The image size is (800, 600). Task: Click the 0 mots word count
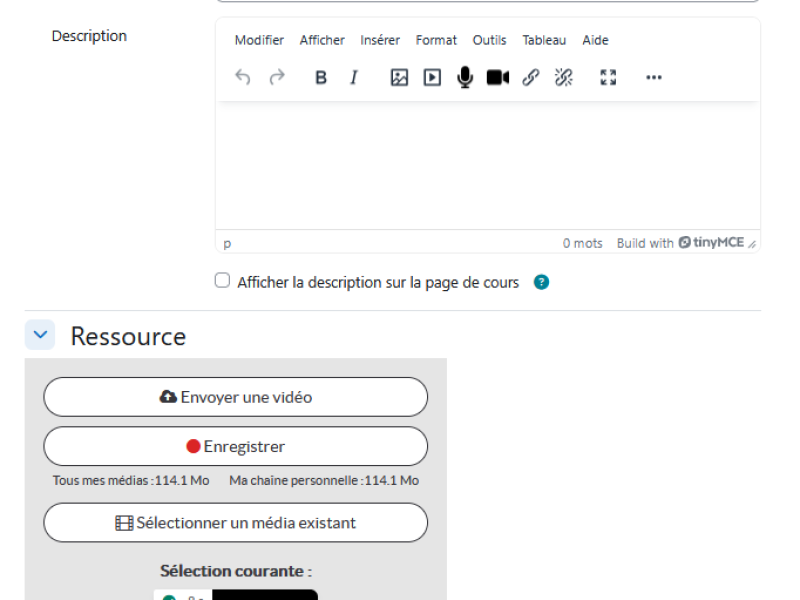[x=583, y=243]
